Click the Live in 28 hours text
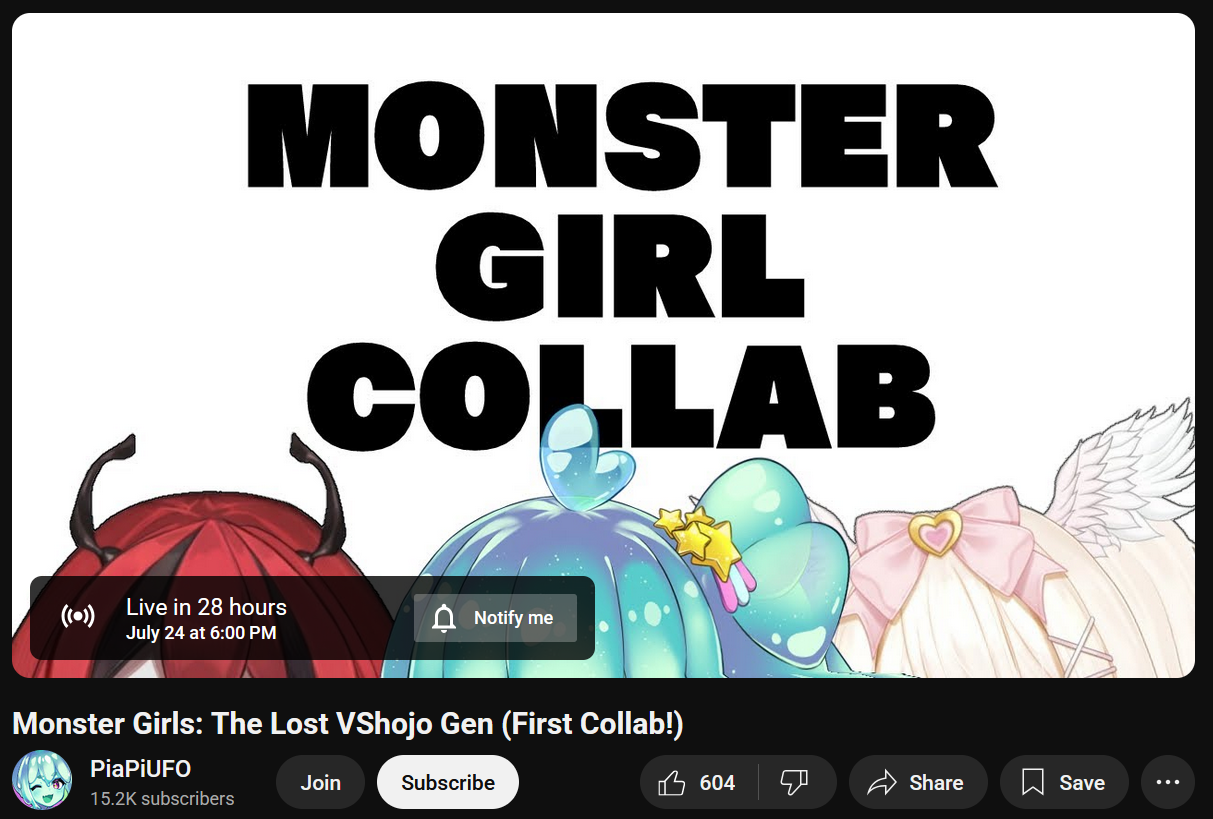 point(206,607)
